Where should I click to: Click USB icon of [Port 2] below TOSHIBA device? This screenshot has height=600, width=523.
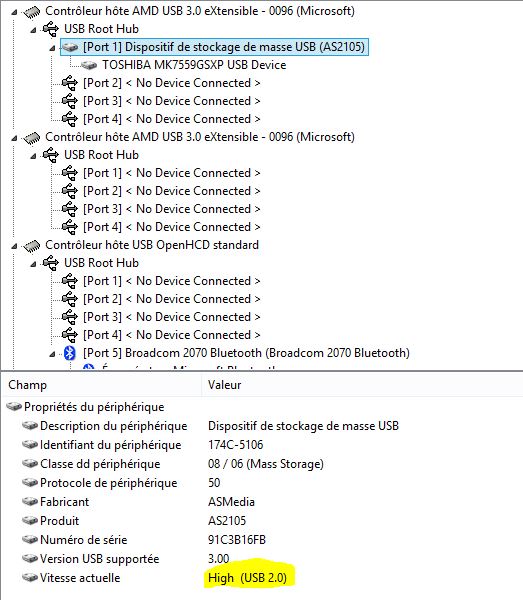click(x=70, y=83)
